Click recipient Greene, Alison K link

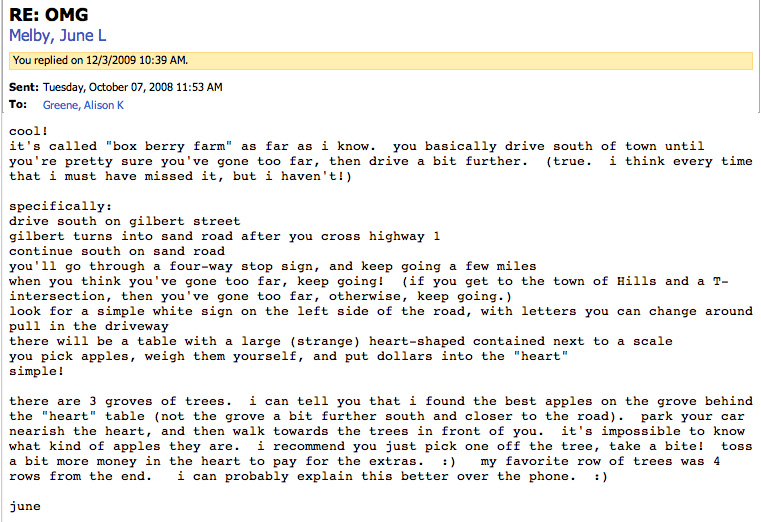coord(83,105)
